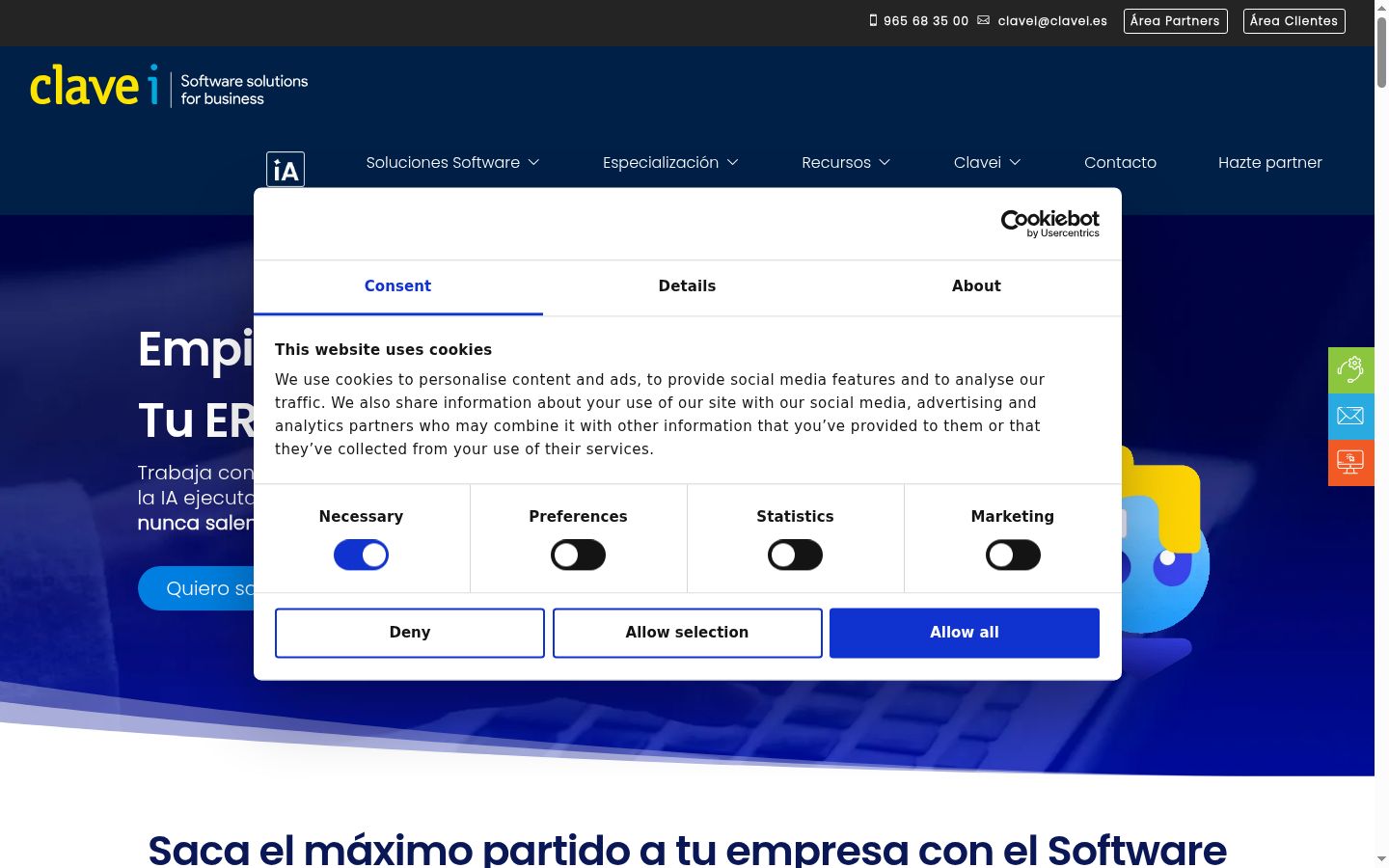
Task: Email clavei@clavei.es link
Action: pyautogui.click(x=1052, y=20)
